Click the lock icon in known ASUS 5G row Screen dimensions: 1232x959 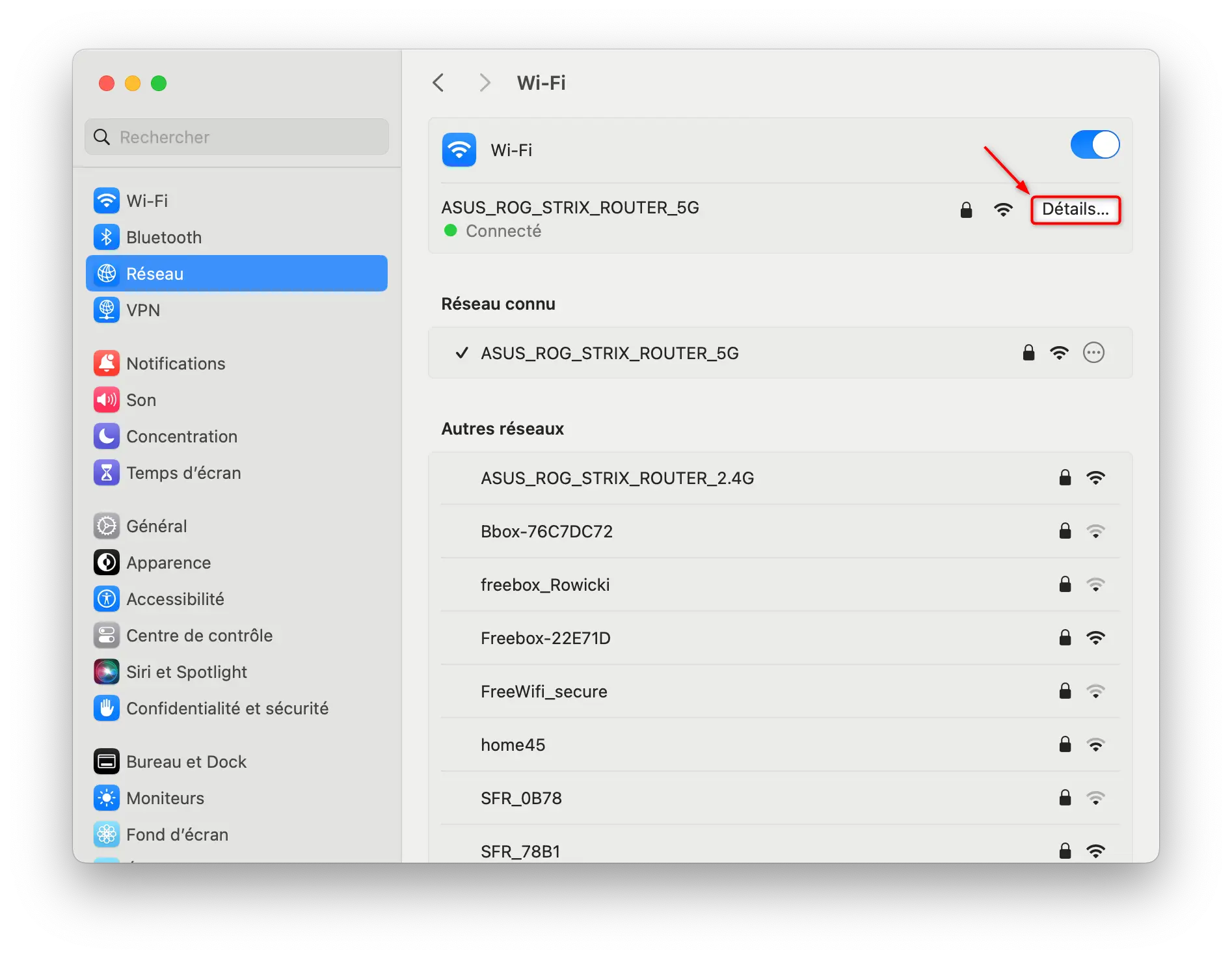pos(1028,353)
